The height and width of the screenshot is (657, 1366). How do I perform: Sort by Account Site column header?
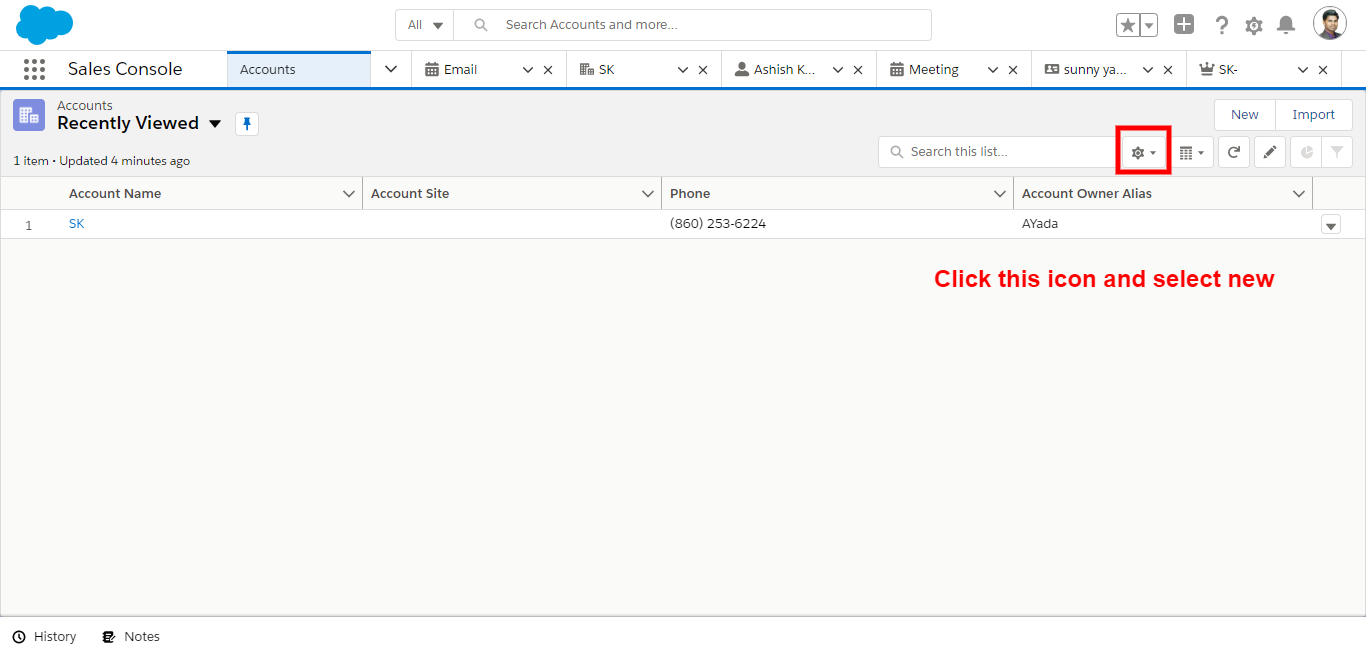pyautogui.click(x=410, y=194)
